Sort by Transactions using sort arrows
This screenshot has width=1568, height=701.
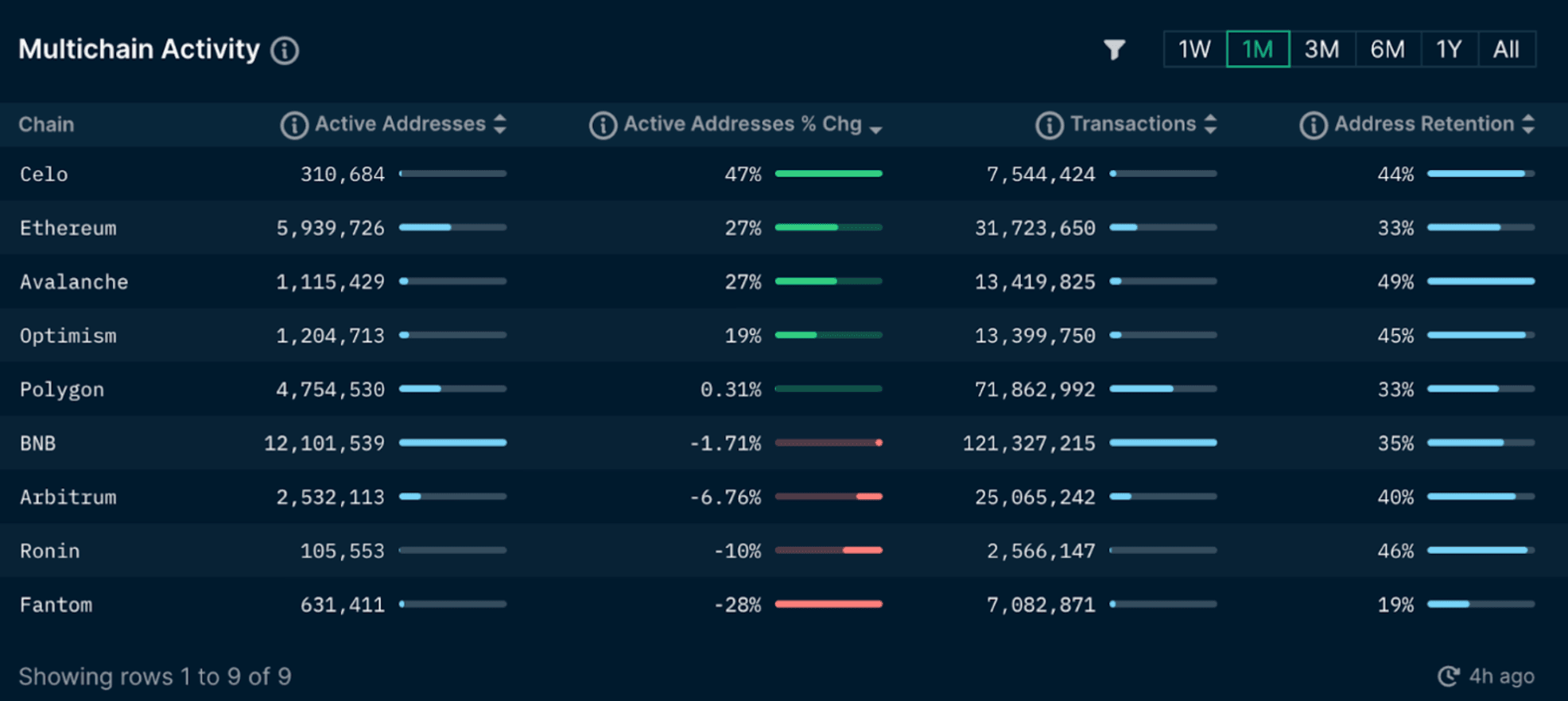[x=1210, y=125]
